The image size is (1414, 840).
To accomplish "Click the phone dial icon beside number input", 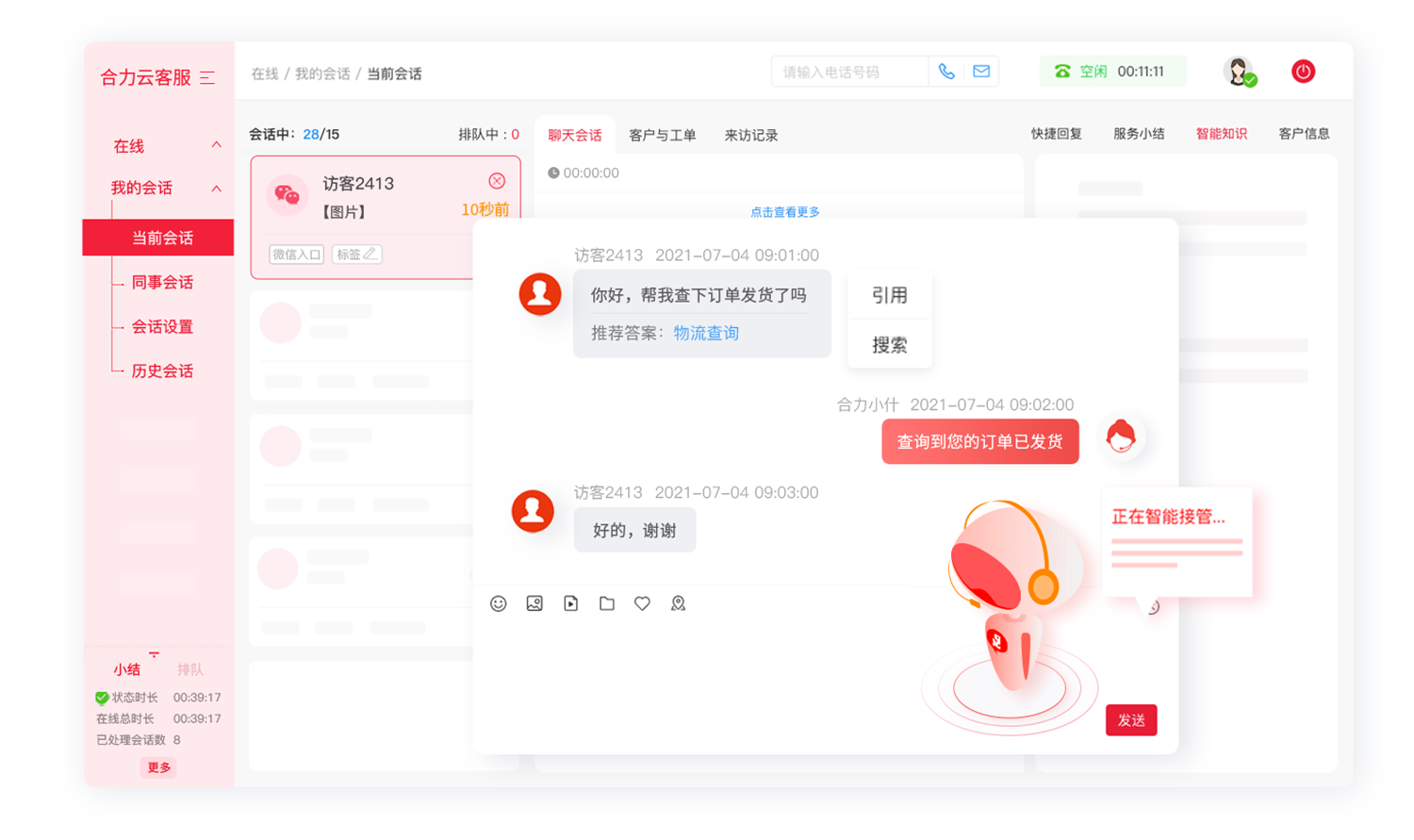I will tap(946, 72).
